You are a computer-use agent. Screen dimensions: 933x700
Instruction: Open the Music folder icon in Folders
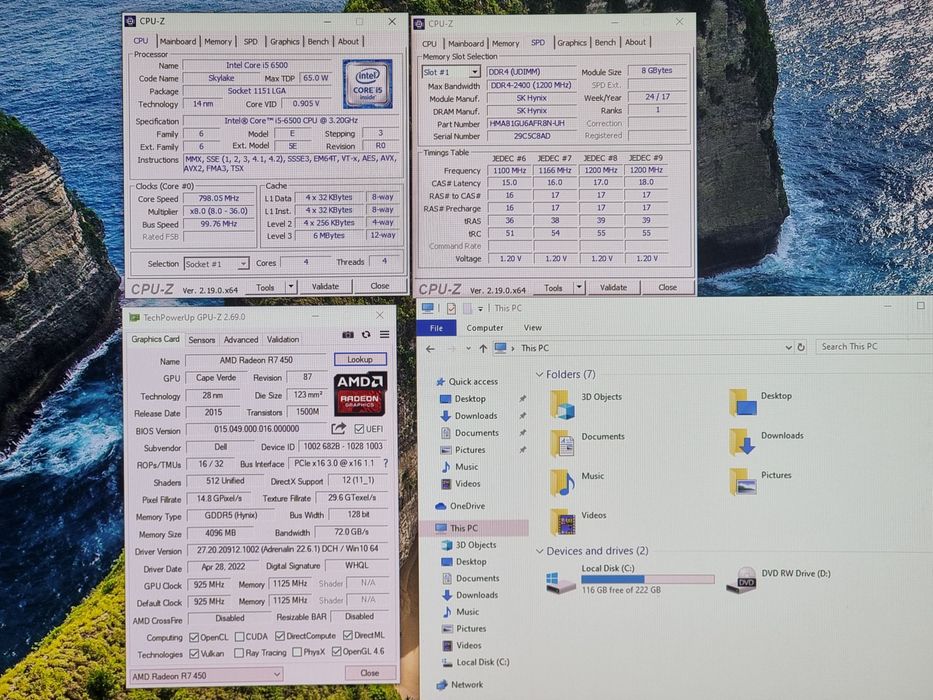(562, 483)
